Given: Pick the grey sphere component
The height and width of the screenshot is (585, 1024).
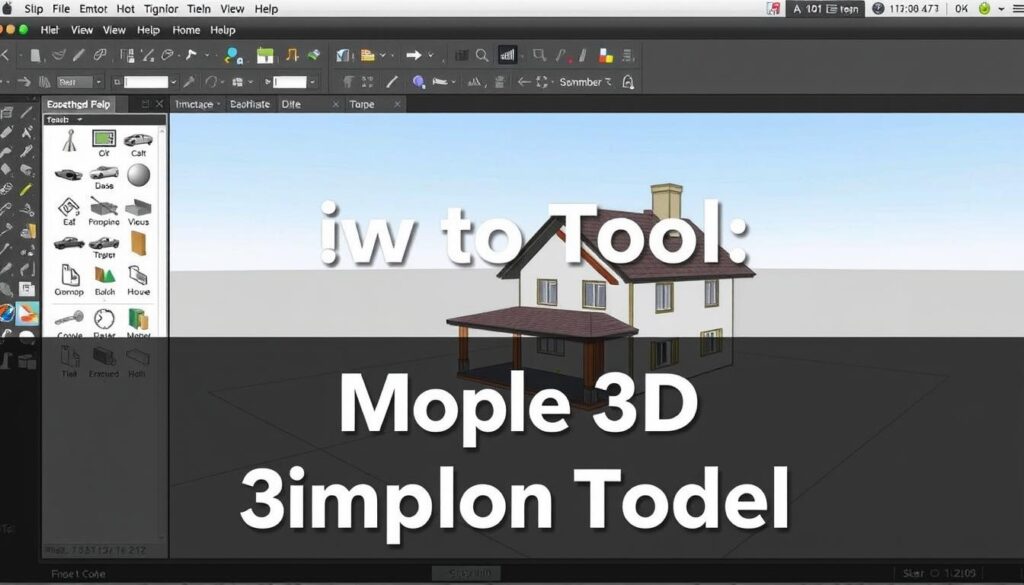Looking at the screenshot, I should click(138, 175).
